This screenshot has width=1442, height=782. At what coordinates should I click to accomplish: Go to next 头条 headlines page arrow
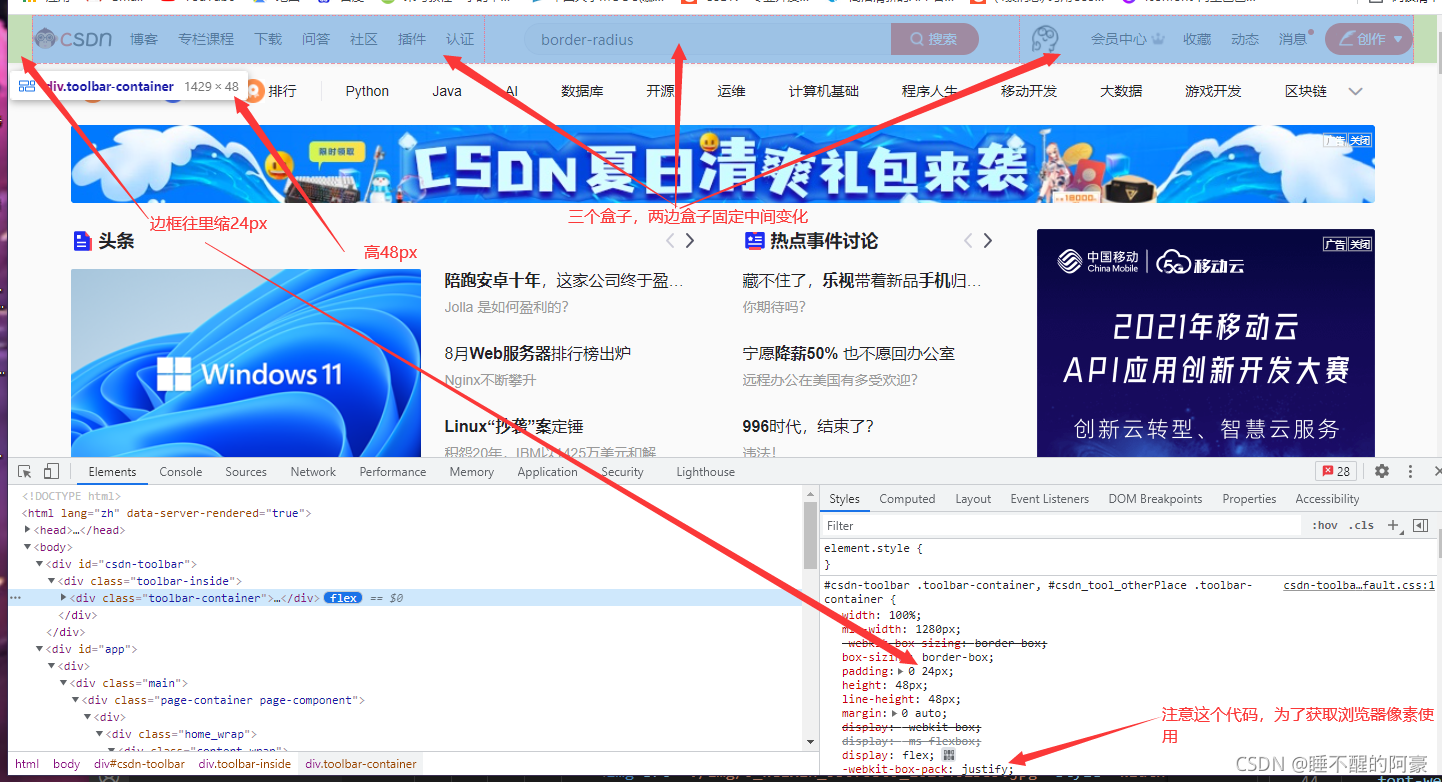[x=689, y=241]
